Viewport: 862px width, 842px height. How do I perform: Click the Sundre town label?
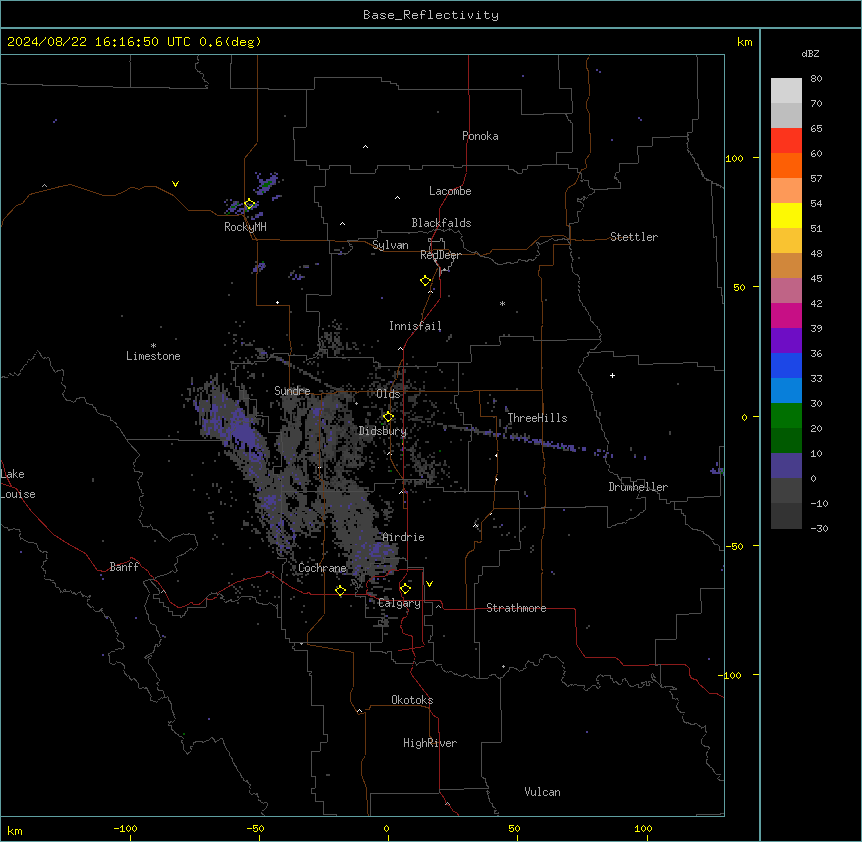click(x=292, y=391)
